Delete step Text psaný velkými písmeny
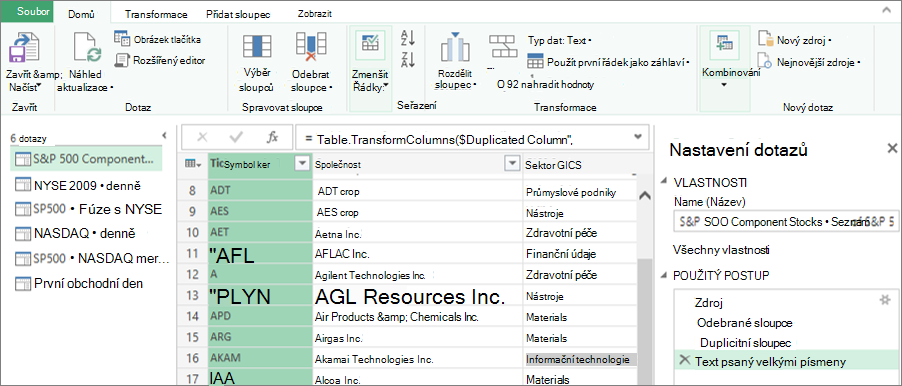902x386 pixels. 685,360
